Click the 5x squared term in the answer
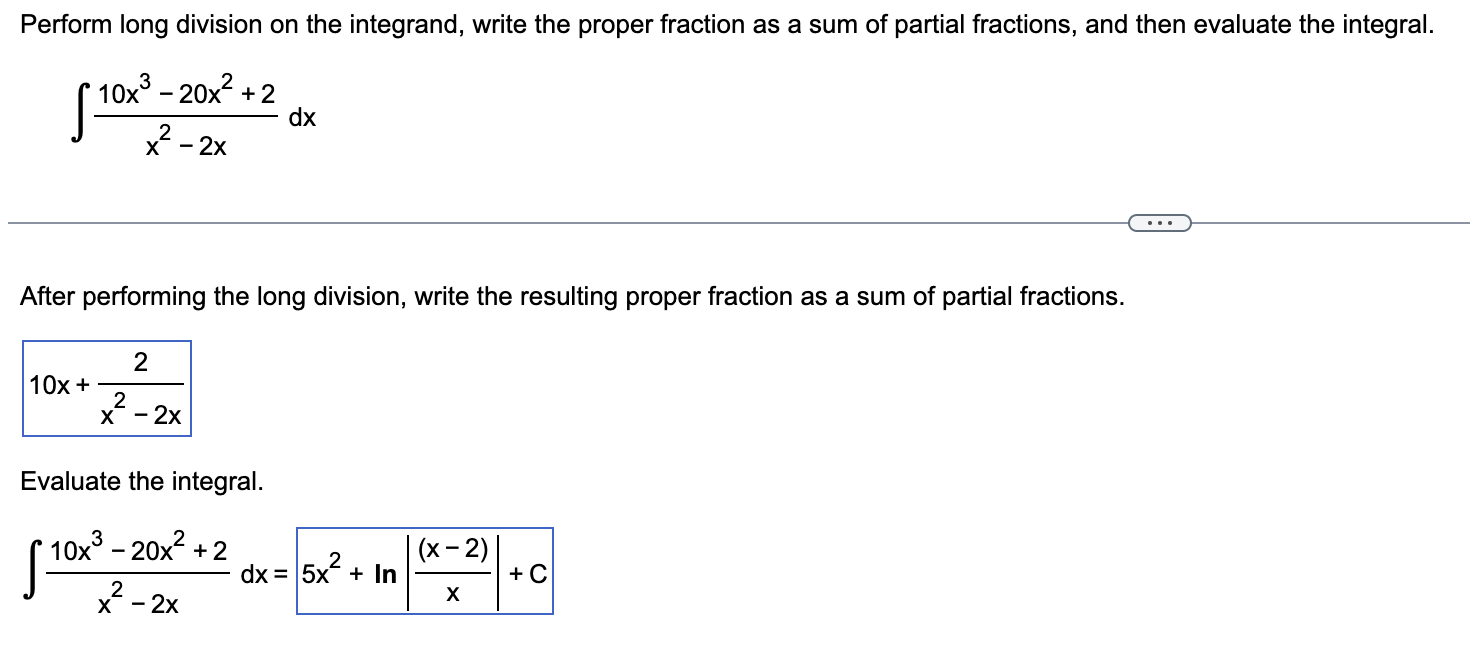Viewport: 1470px width, 648px height. coord(320,571)
